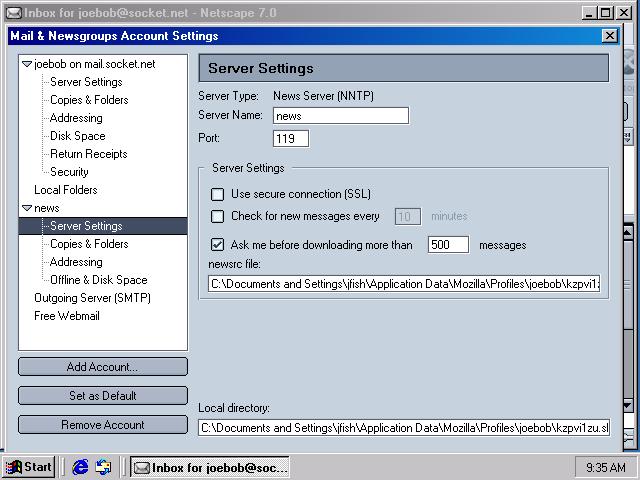Enable Use secure connection (SSL)

click(218, 194)
